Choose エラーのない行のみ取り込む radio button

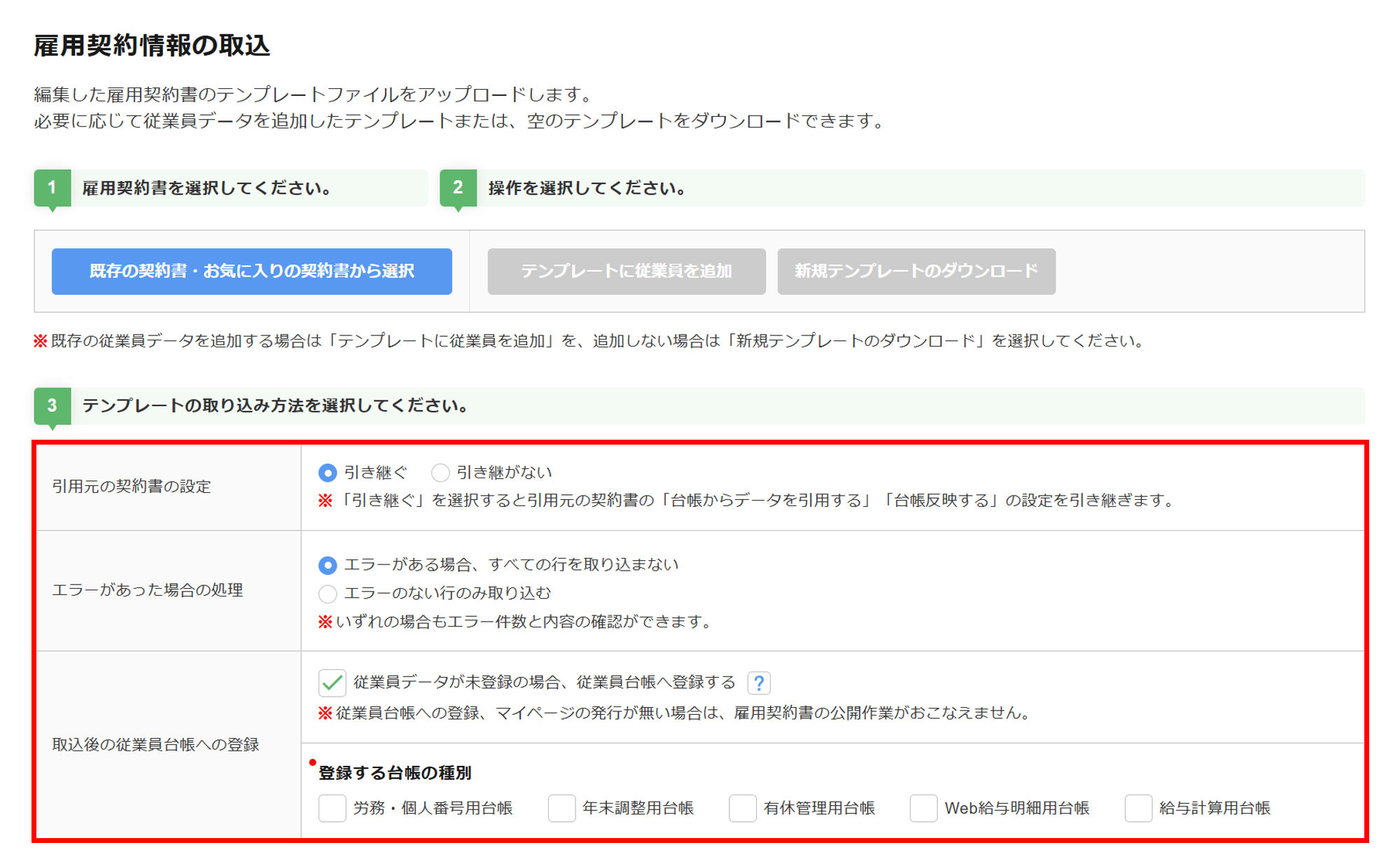coord(328,594)
